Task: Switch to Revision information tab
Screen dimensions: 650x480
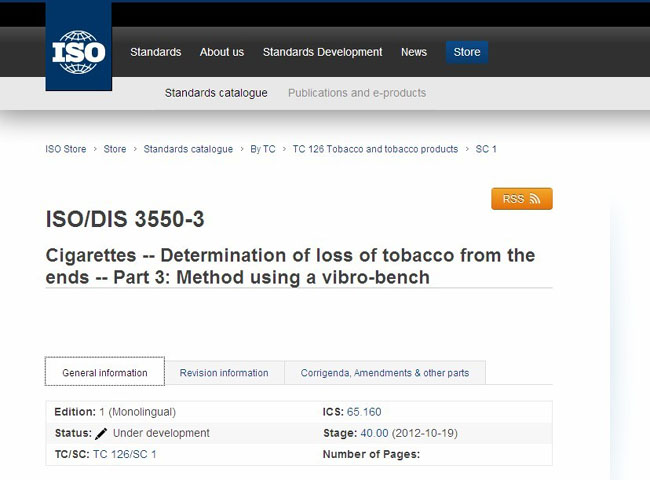Action: (x=224, y=373)
